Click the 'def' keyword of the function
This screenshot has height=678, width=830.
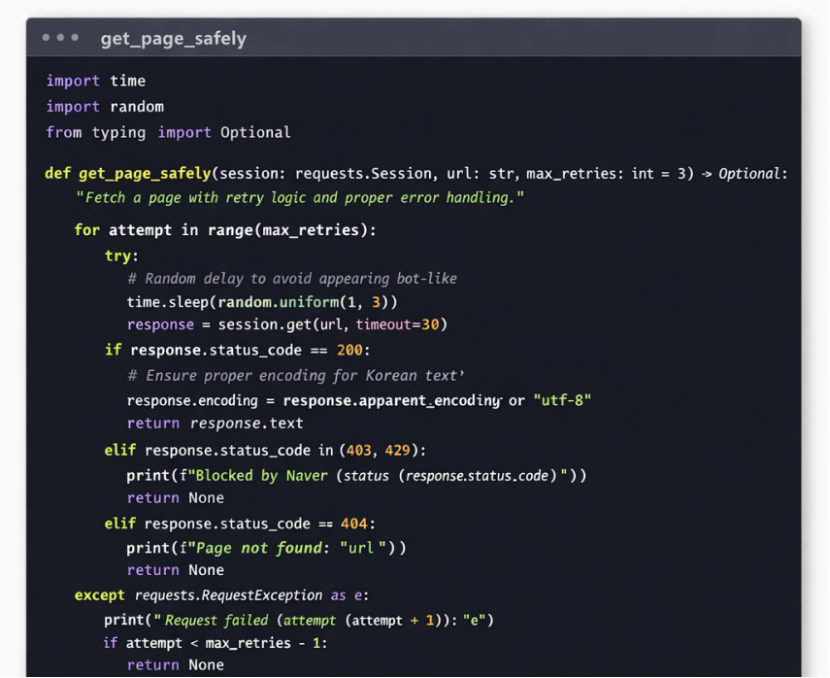(x=57, y=173)
